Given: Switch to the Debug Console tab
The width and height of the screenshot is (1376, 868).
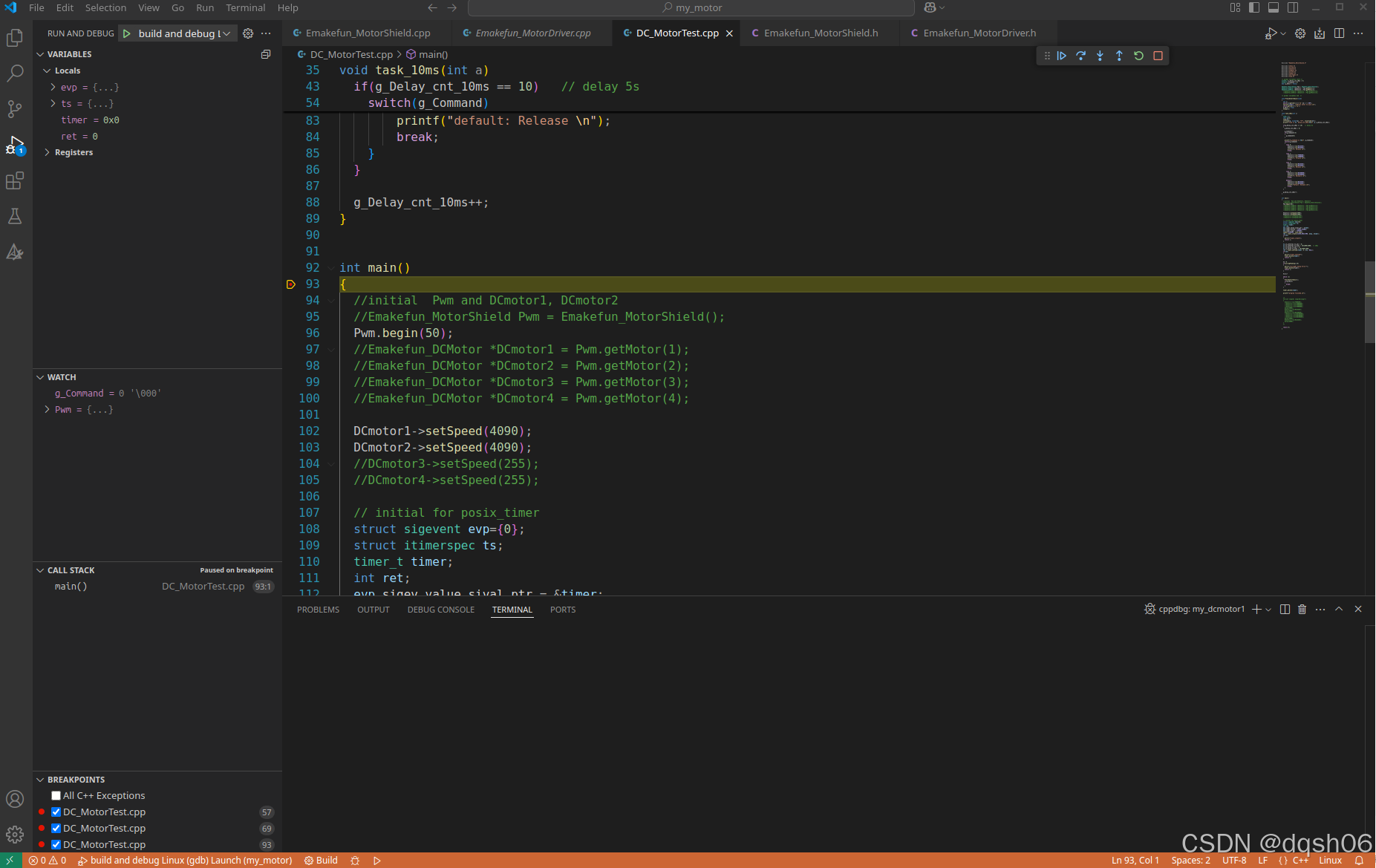Looking at the screenshot, I should (441, 610).
